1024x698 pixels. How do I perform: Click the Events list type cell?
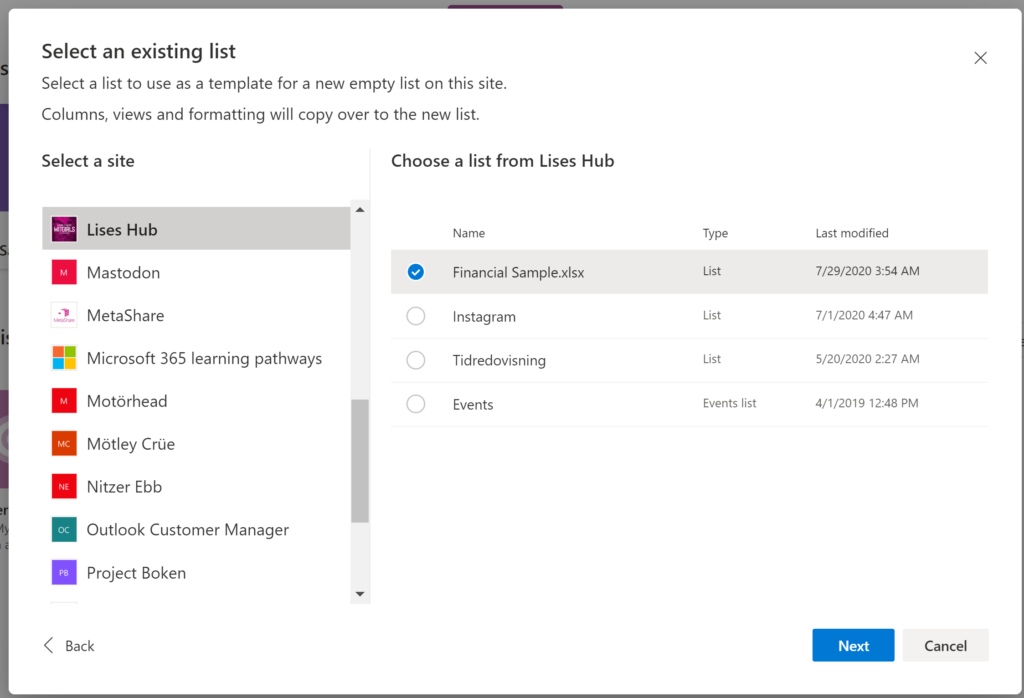click(x=729, y=403)
